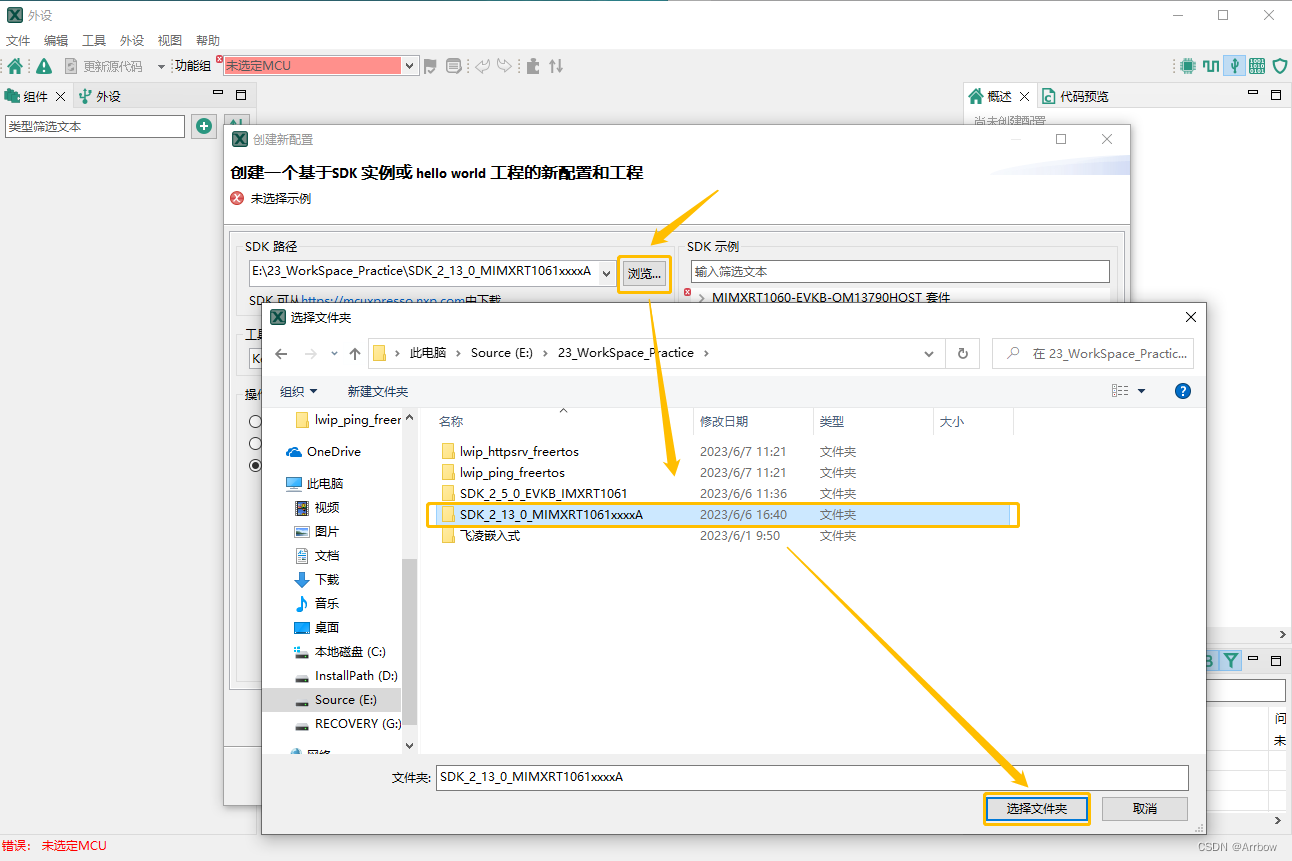
Task: Click the update source code button (更新源代码)
Action: click(x=103, y=66)
